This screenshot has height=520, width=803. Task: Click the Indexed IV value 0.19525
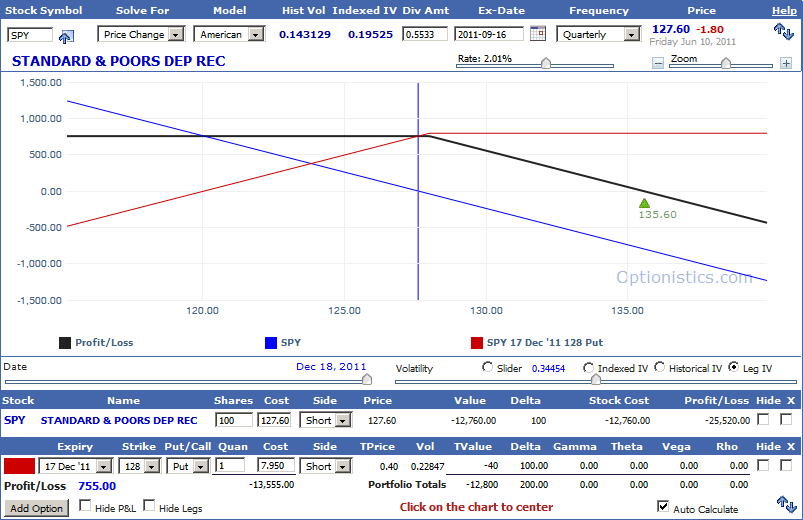370,34
